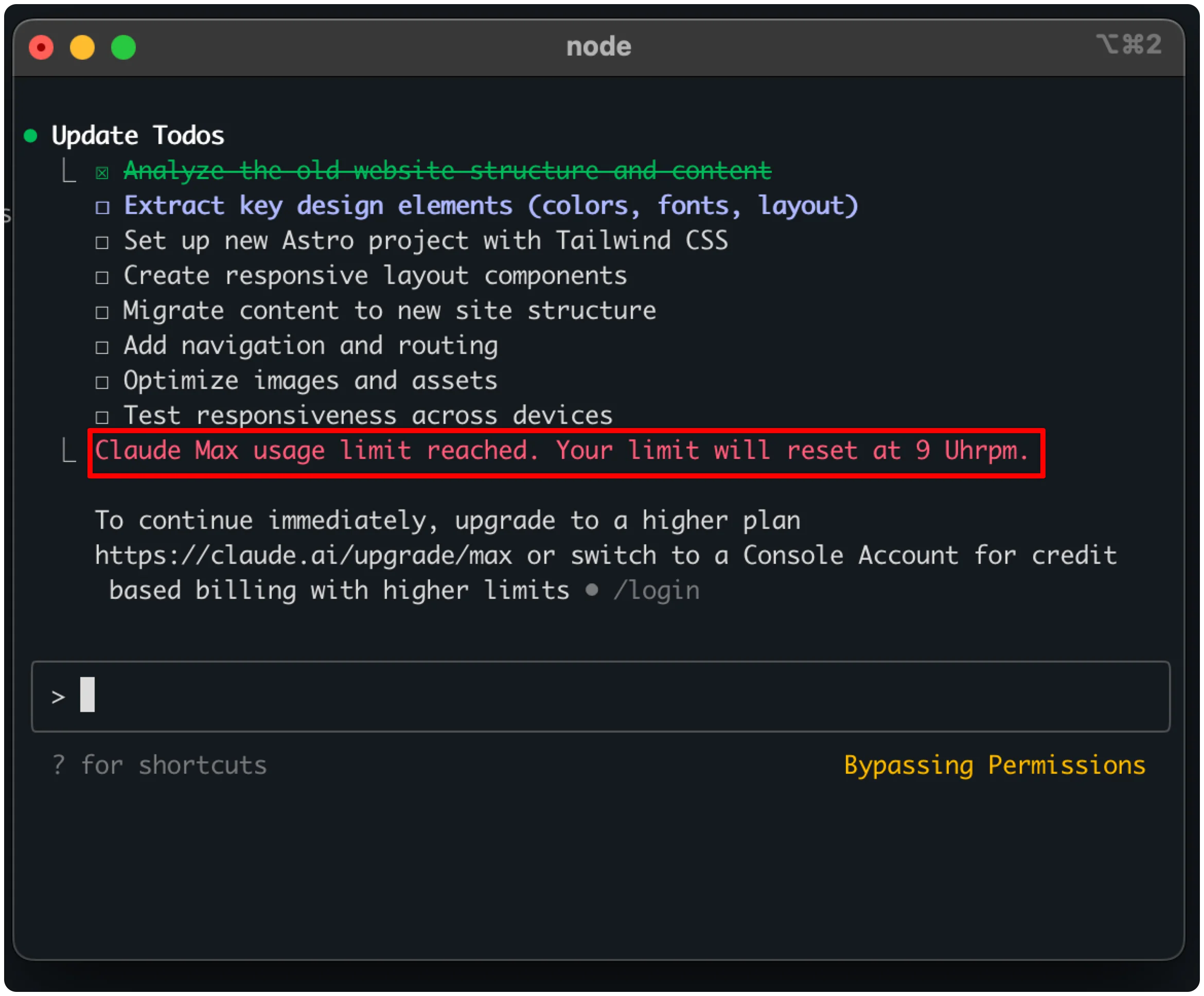
Task: Tick the Migrate content to new site checkbox
Action: [102, 312]
